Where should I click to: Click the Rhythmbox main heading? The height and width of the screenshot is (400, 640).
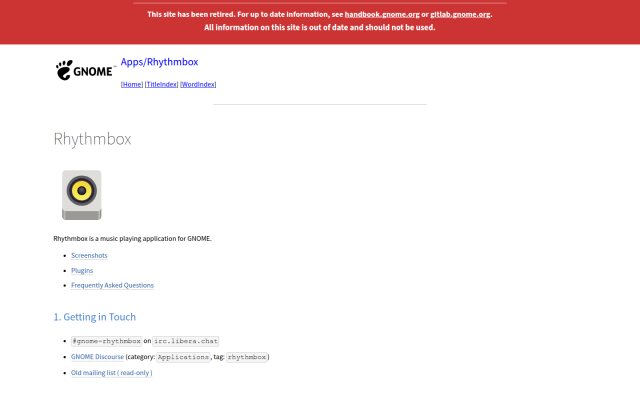92,139
